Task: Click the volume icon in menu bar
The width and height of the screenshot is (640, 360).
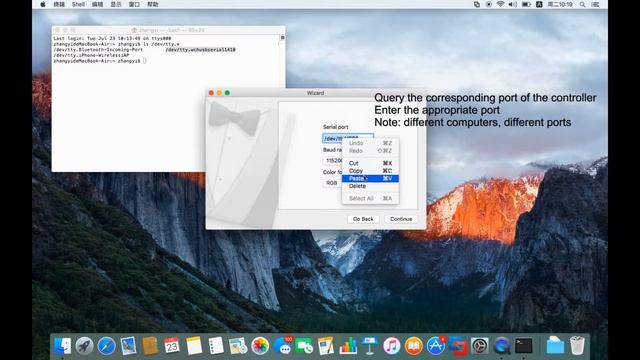Action: [x=513, y=4]
